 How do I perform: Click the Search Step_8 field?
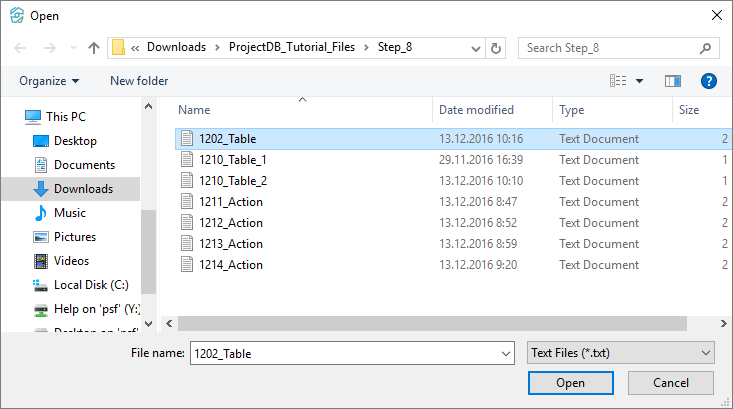pyautogui.click(x=610, y=47)
